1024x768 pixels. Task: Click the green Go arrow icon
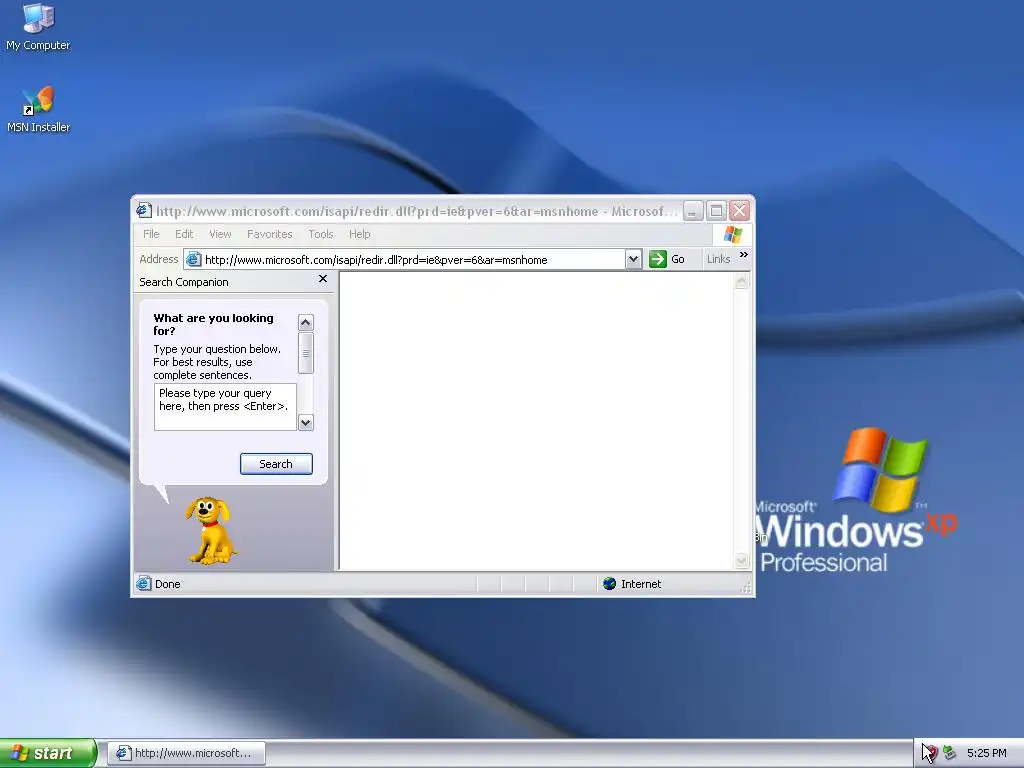658,259
